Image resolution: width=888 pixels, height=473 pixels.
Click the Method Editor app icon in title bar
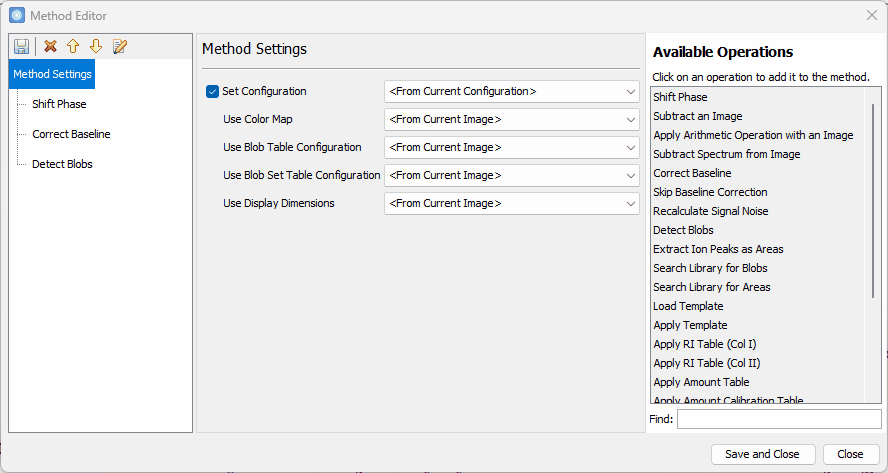tap(17, 16)
